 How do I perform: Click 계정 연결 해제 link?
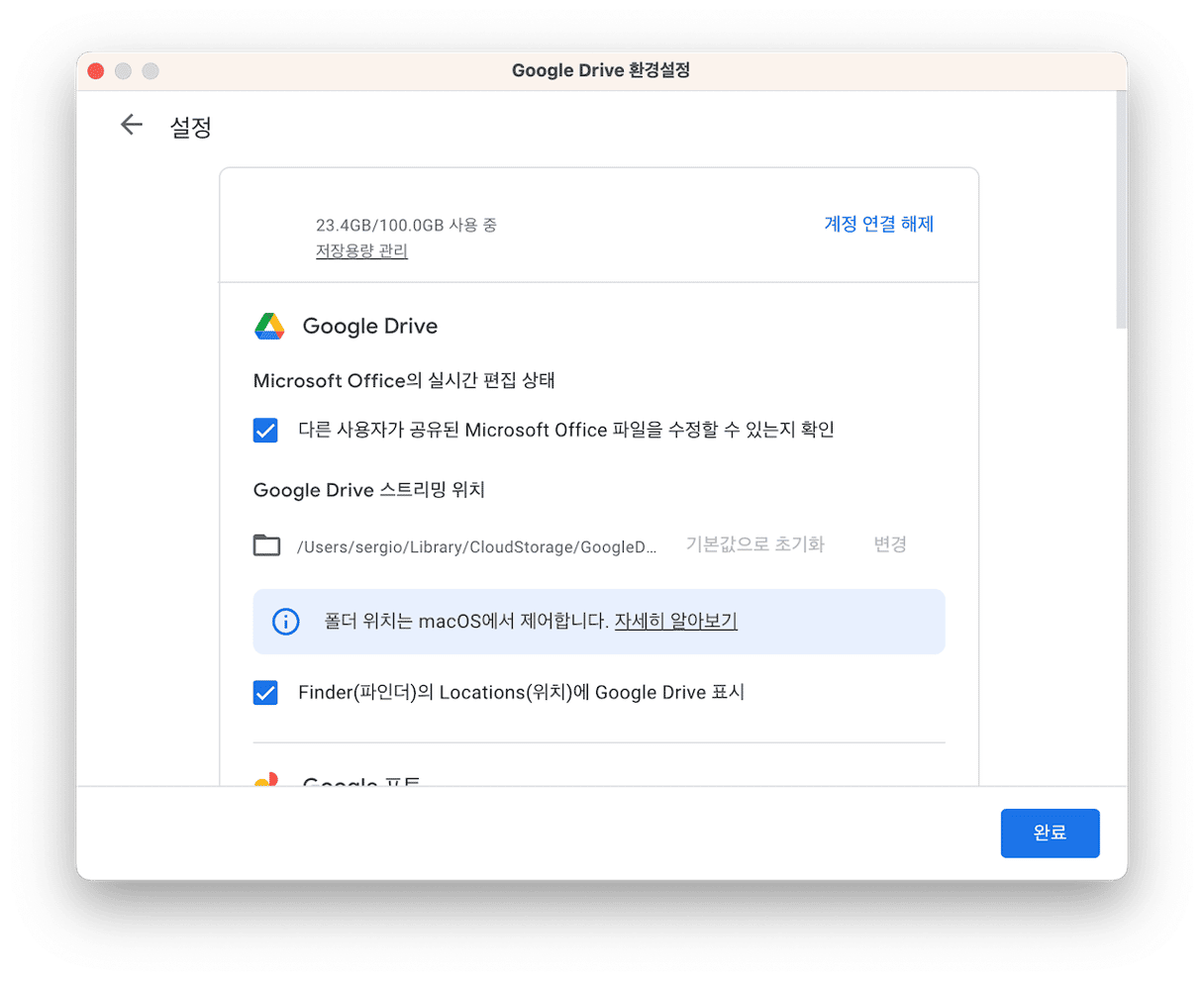pos(879,225)
